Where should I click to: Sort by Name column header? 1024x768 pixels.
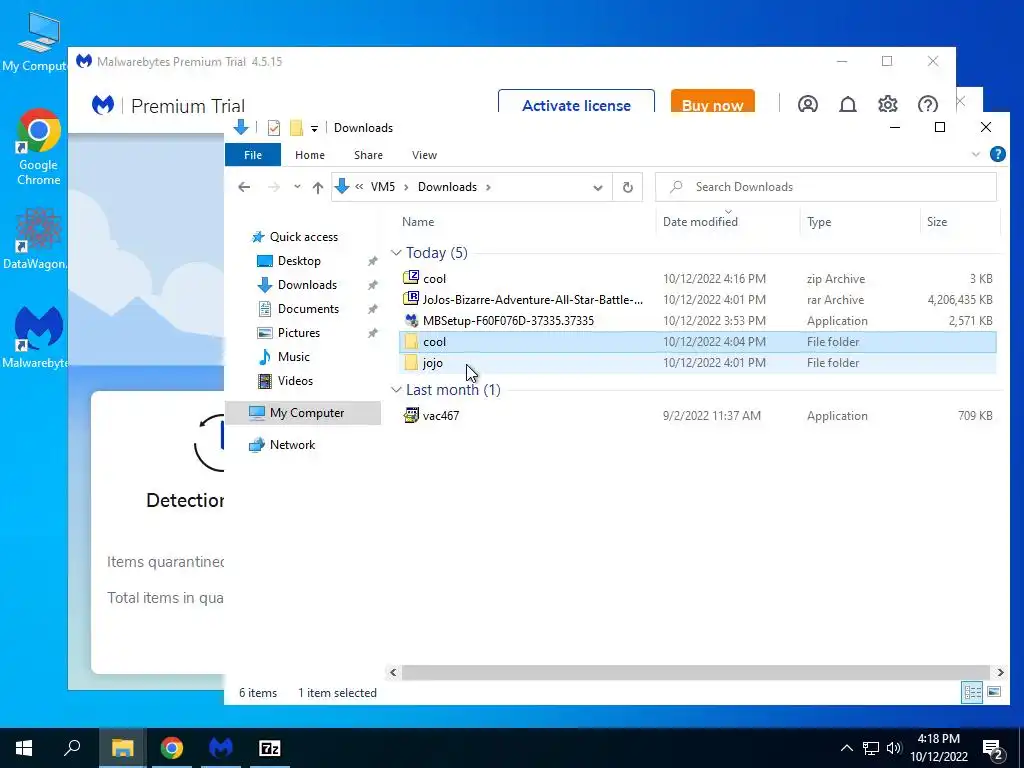pos(418,221)
